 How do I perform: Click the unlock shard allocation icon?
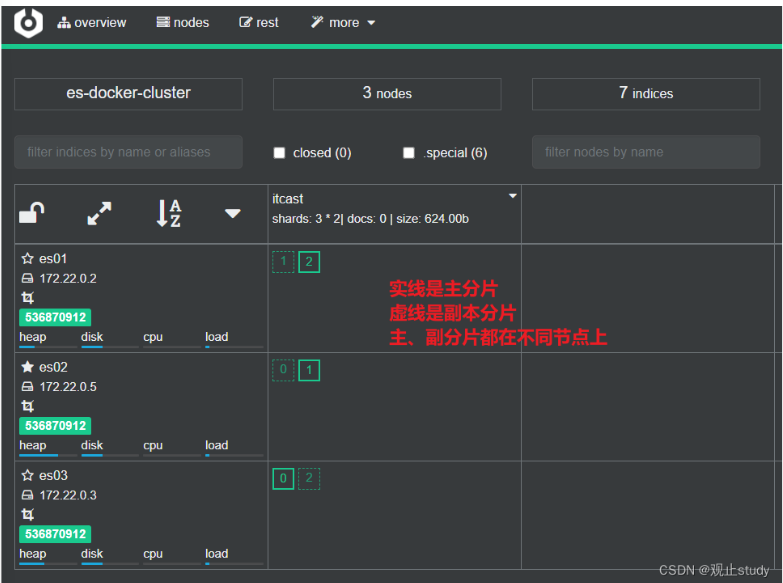tap(31, 213)
